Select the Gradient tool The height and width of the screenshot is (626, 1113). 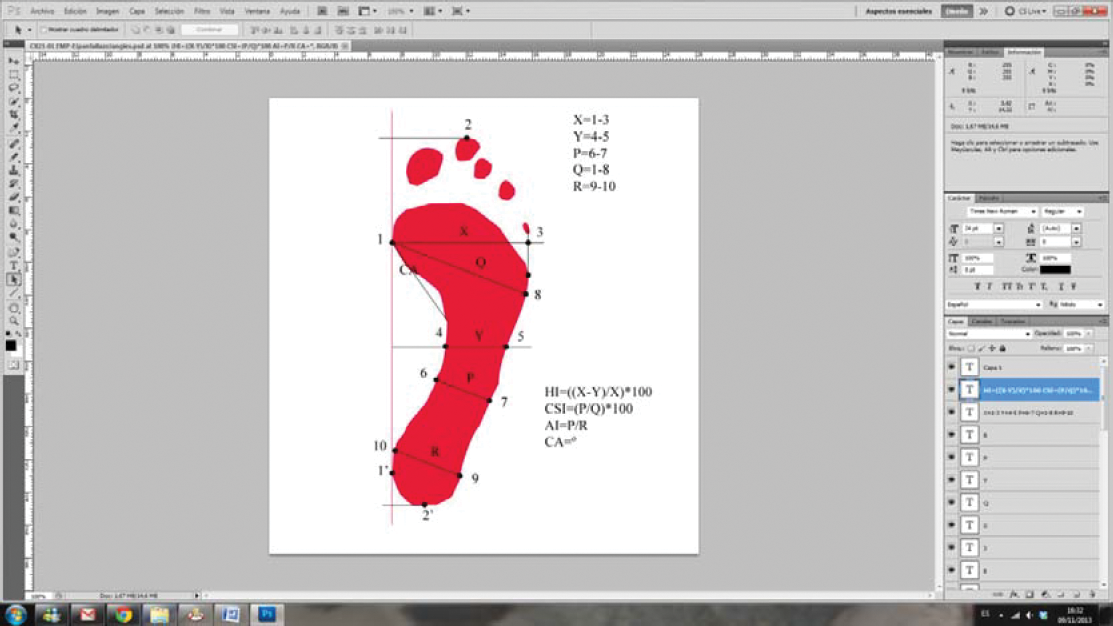tap(13, 211)
